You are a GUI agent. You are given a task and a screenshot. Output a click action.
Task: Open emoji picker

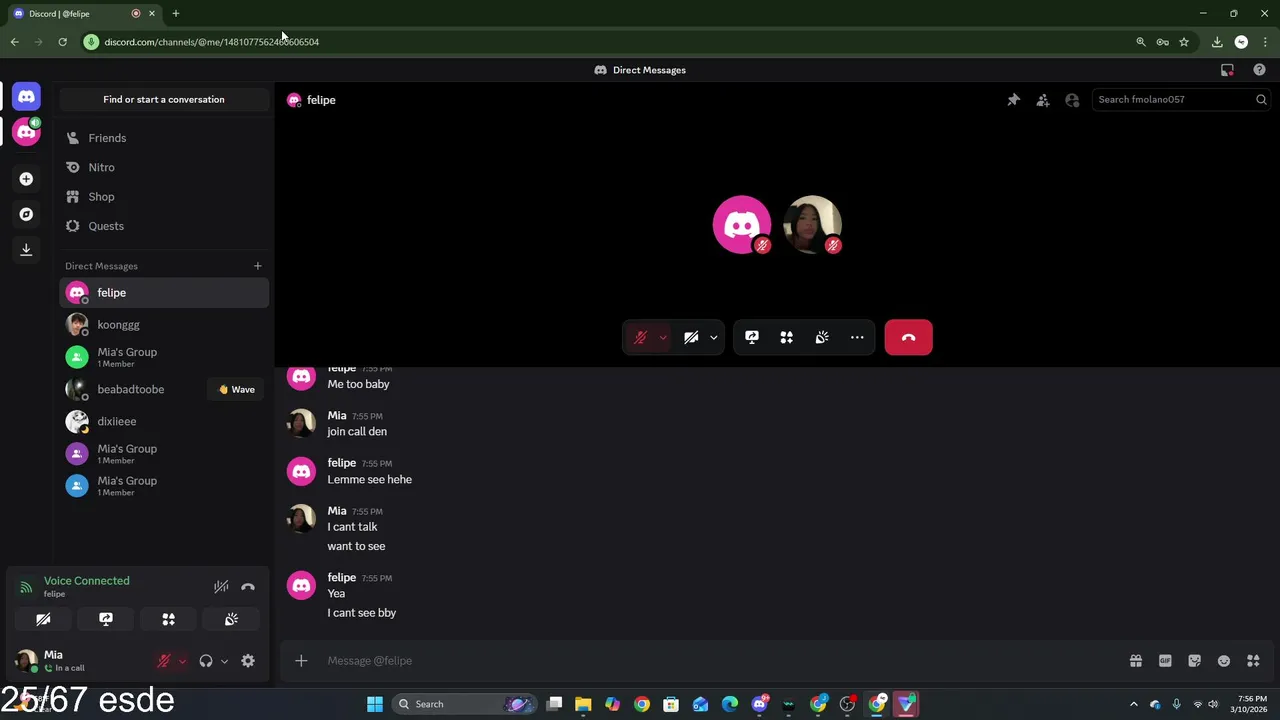(1223, 661)
